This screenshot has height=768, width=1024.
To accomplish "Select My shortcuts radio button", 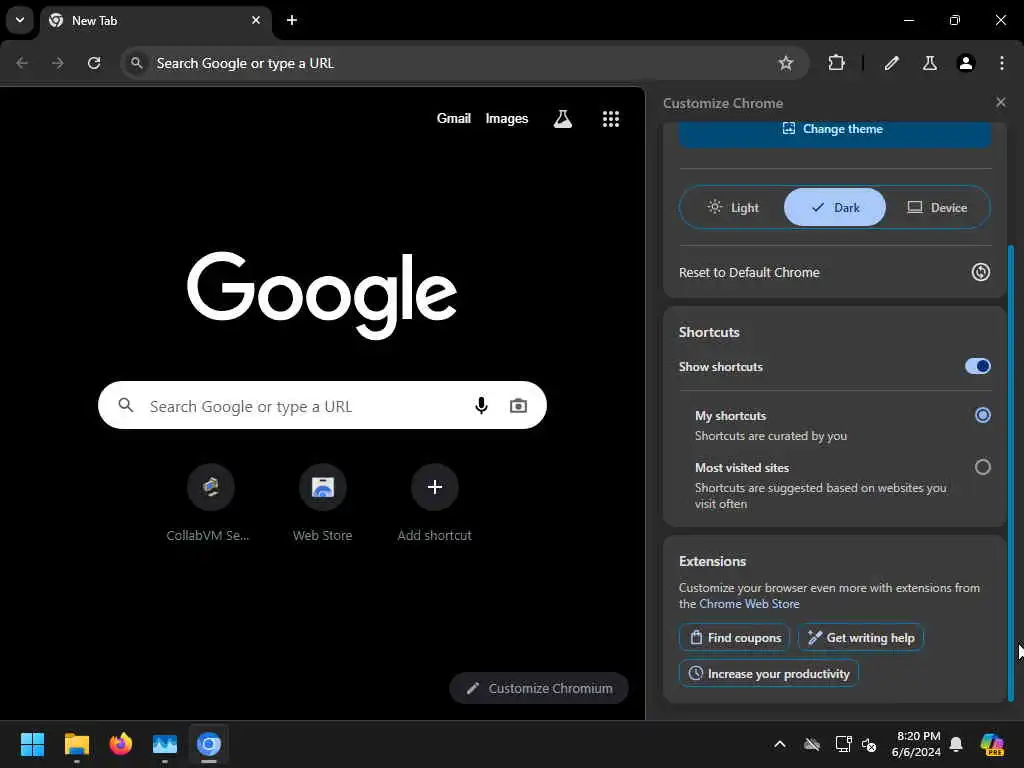I will 982,415.
